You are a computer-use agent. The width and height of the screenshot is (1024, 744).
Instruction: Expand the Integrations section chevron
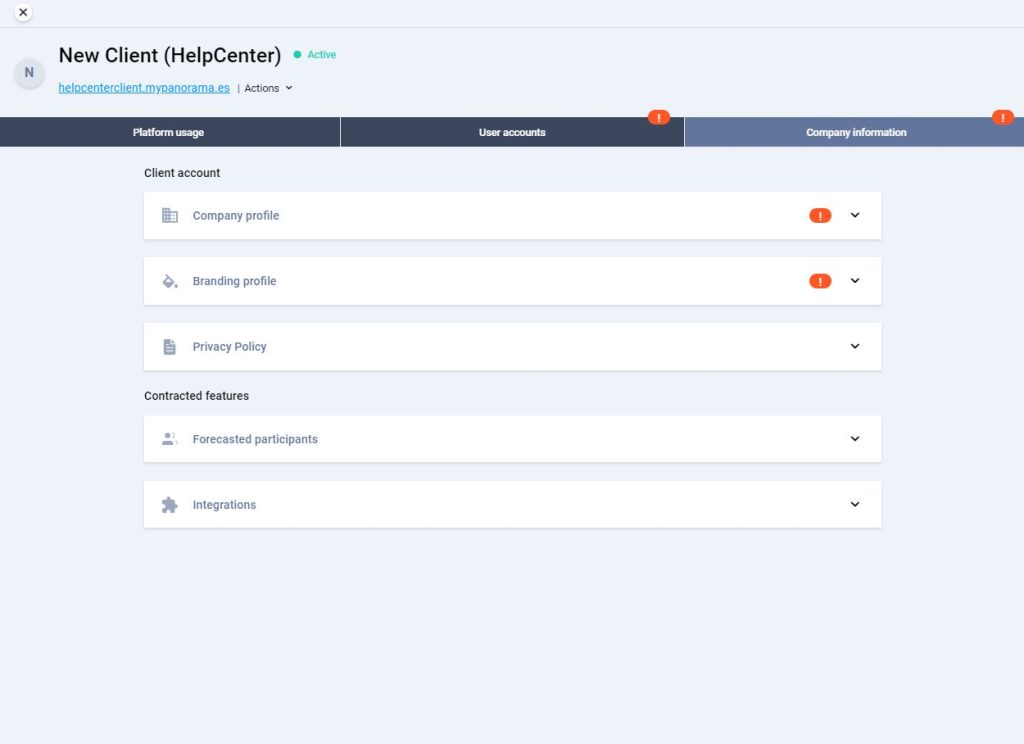[x=855, y=504]
